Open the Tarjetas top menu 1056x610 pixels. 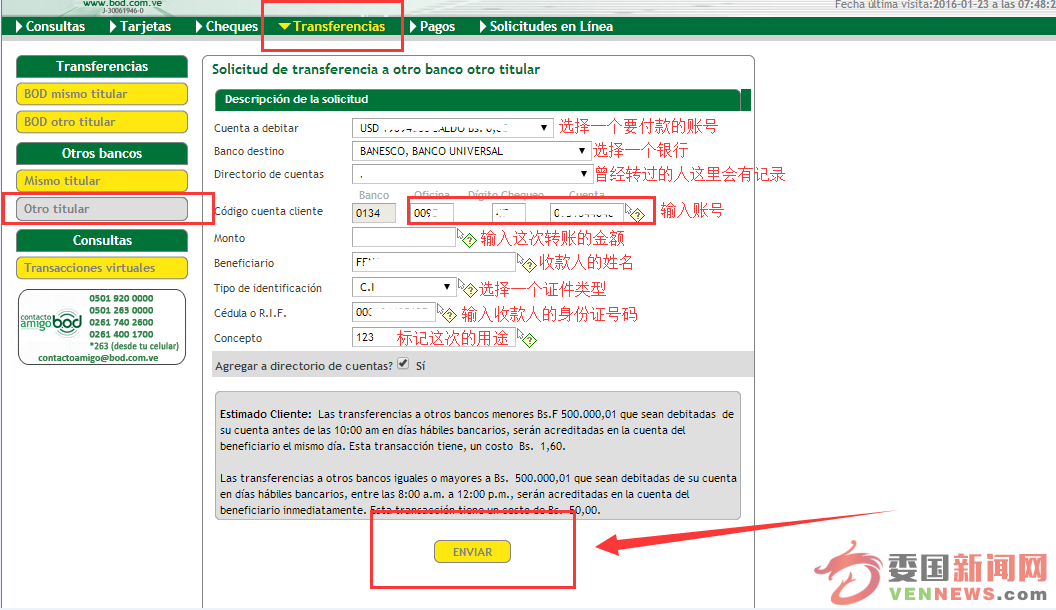click(140, 26)
